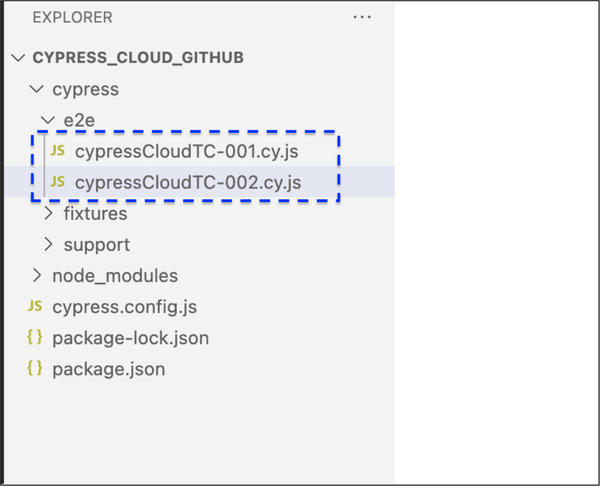Image resolution: width=600 pixels, height=486 pixels.
Task: Expand the fixtures folder chevron
Action: tap(48, 213)
